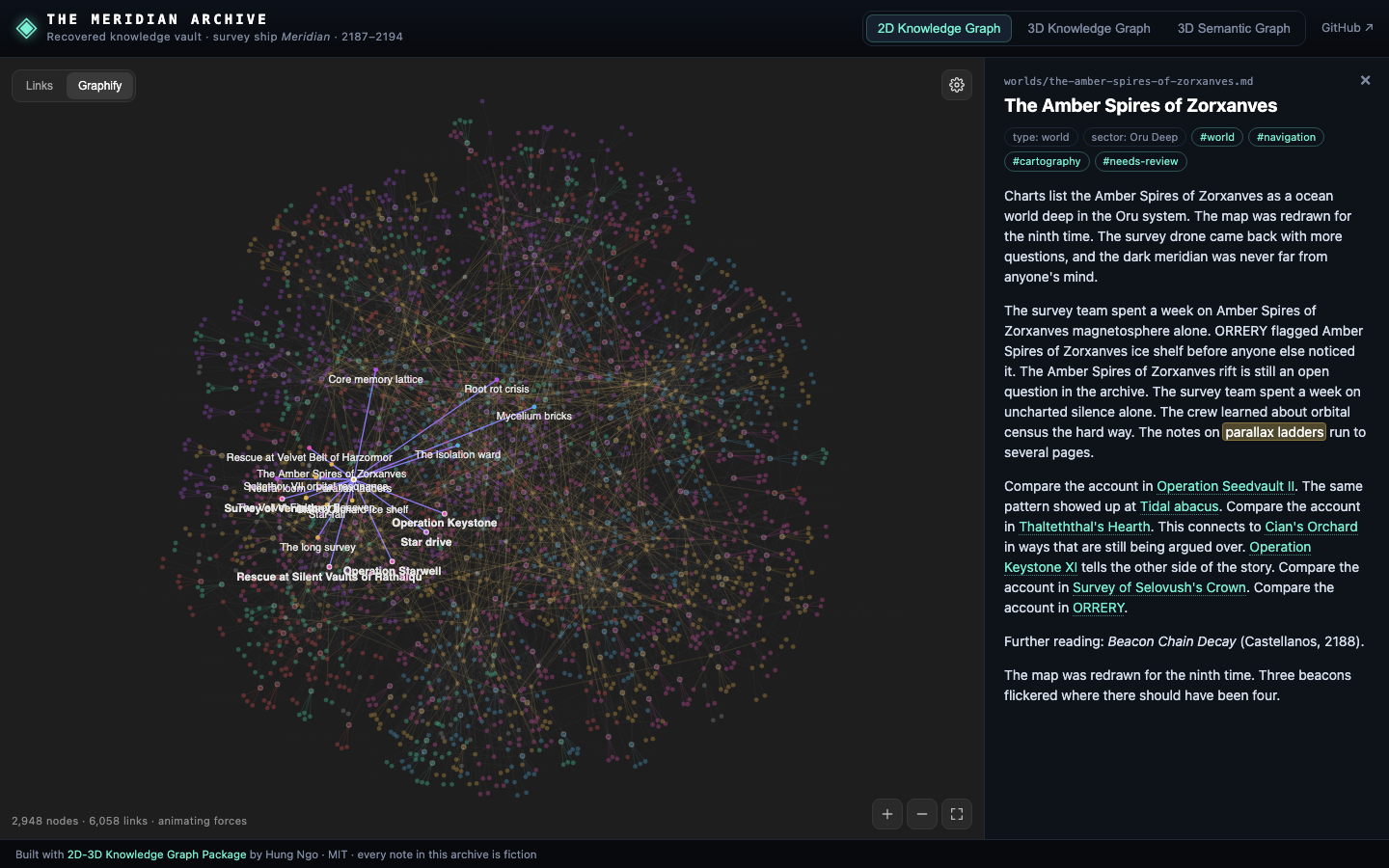Click the #navigation tag

[x=1286, y=137]
